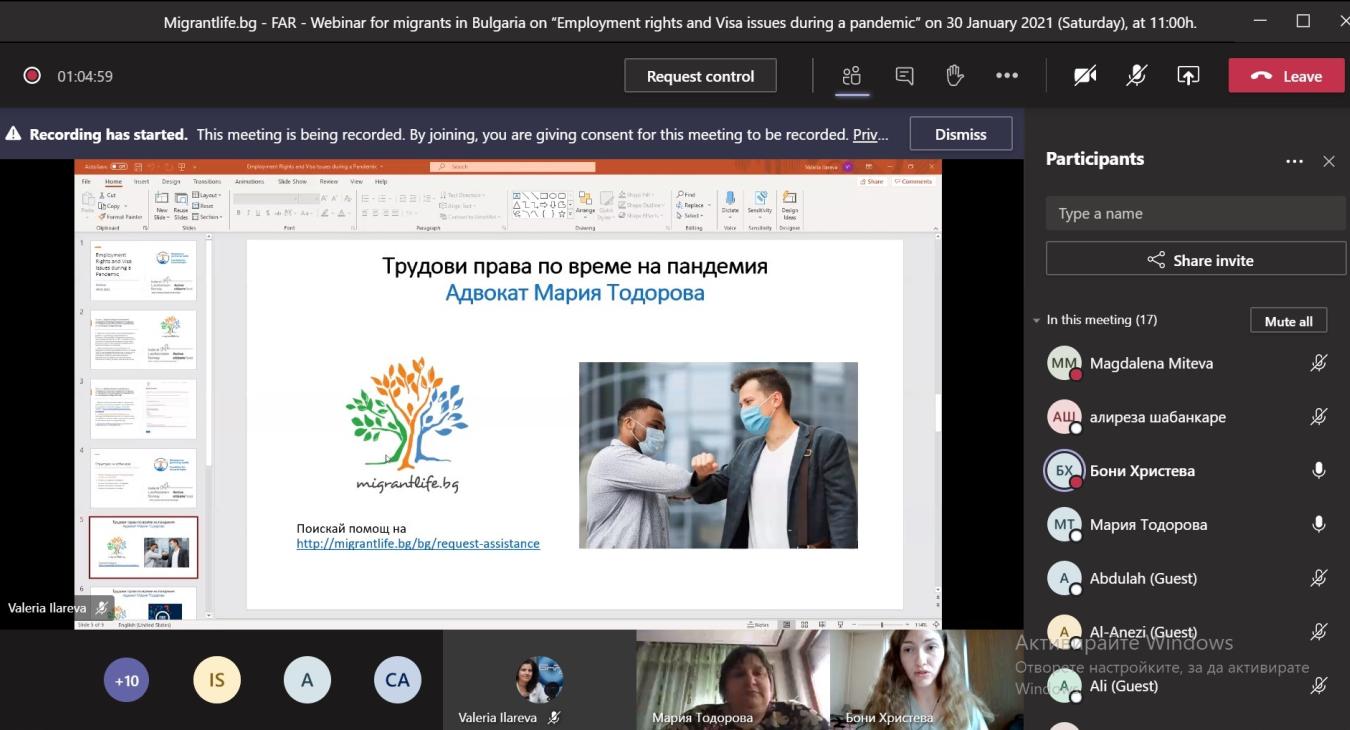1350x730 pixels.
Task: Click Find in PowerPoint Editing group
Action: pos(686,195)
